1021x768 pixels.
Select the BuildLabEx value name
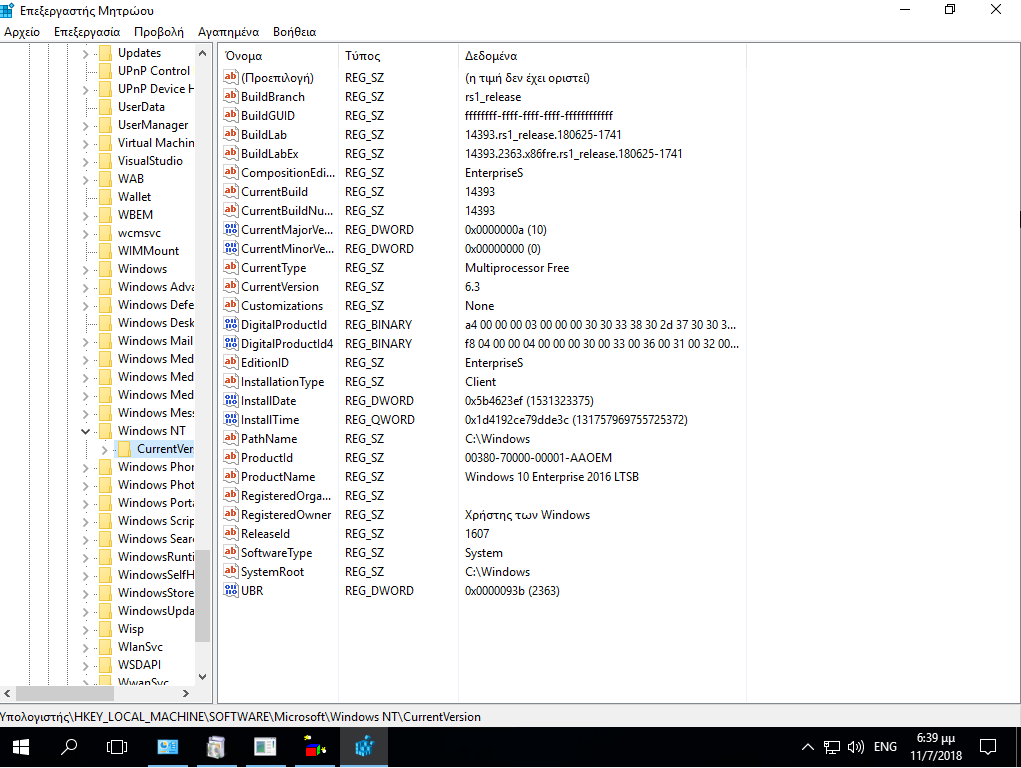pos(270,154)
